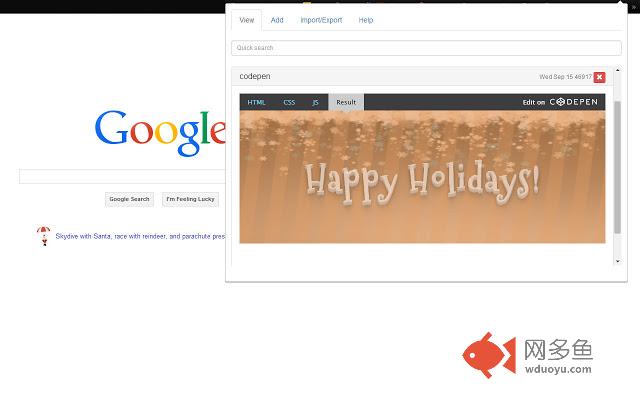Show the CSS tab in the CodePen embed

[x=289, y=102]
